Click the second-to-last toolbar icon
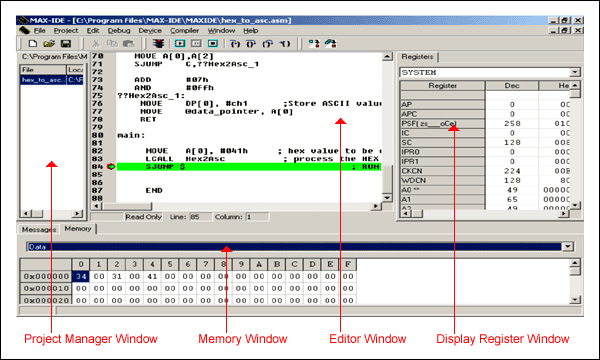 coord(314,44)
